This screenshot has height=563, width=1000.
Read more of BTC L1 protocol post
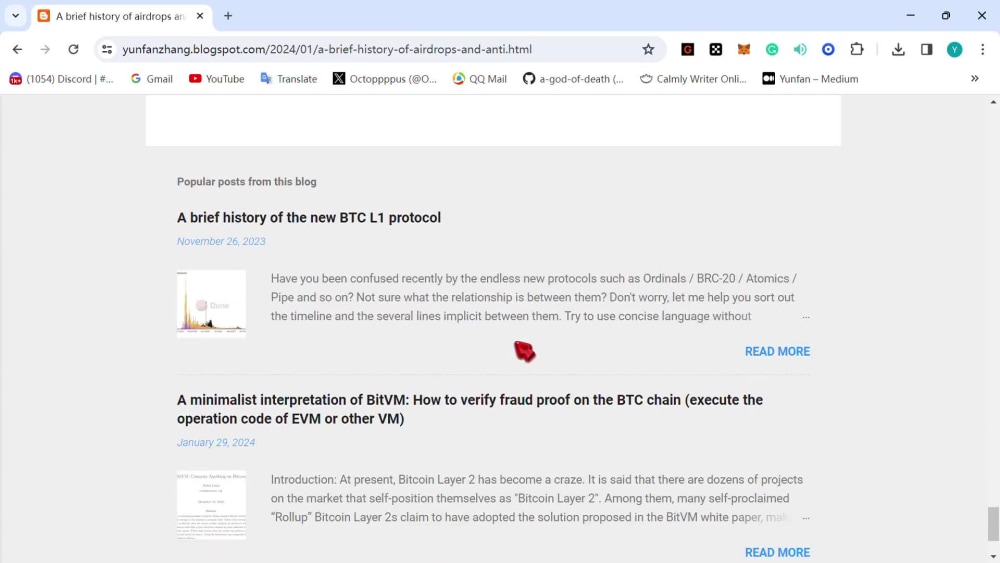tap(777, 351)
